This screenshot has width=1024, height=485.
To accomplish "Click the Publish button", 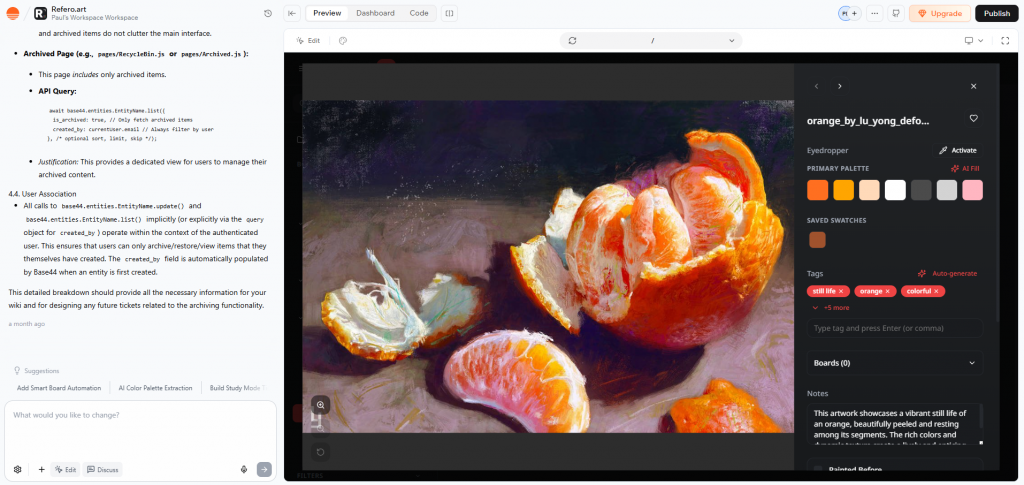I will point(996,13).
